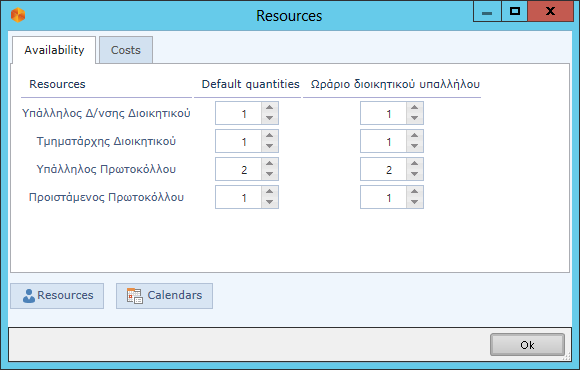
Task: Focus Ωράριο field for Υπάλληλος Δ/νσης Διοικητικού
Action: (384, 113)
